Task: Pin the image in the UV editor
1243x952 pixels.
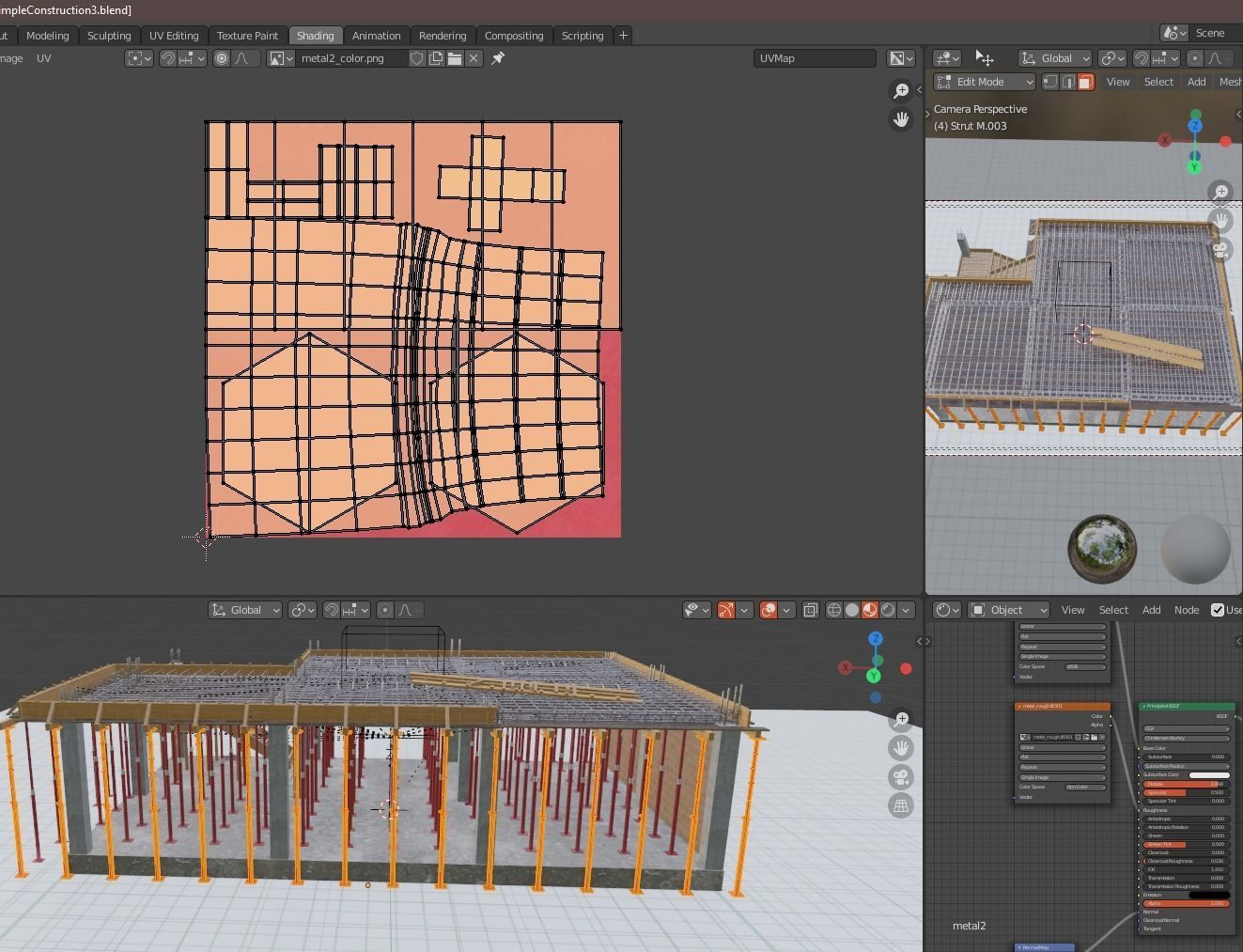Action: (x=498, y=58)
